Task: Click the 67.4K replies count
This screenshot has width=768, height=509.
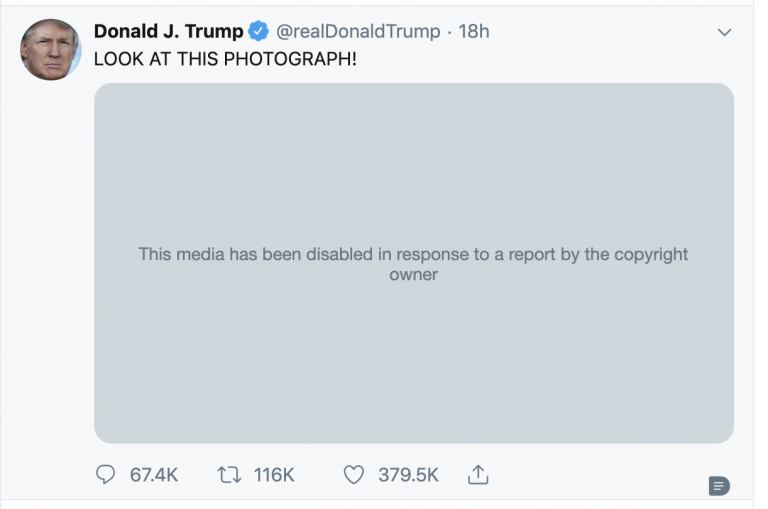Action: pos(154,475)
